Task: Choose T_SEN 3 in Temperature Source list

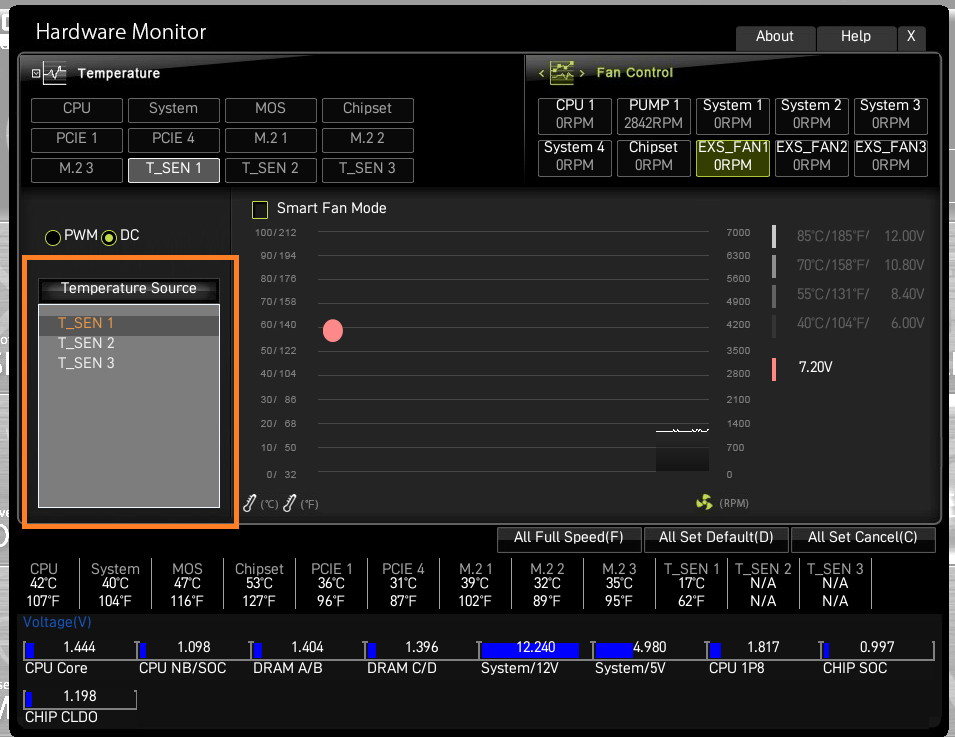Action: coord(86,363)
